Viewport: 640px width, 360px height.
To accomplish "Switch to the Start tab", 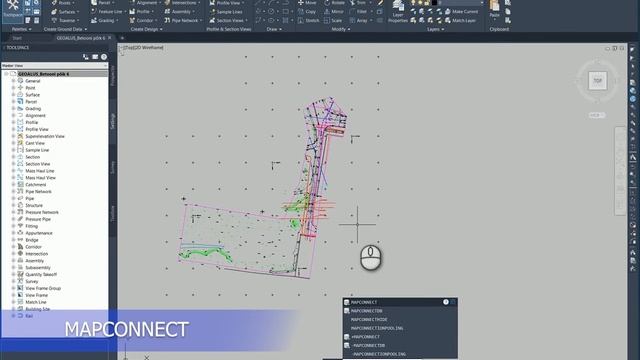I will click(x=17, y=38).
